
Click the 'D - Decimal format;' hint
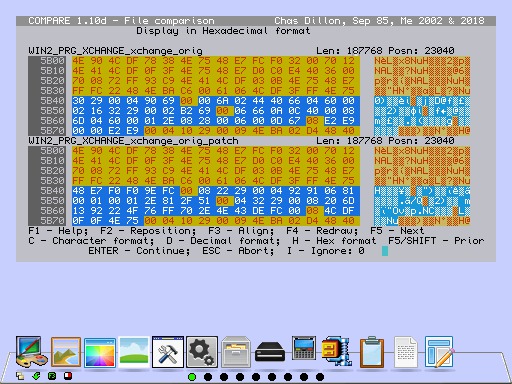click(223, 241)
